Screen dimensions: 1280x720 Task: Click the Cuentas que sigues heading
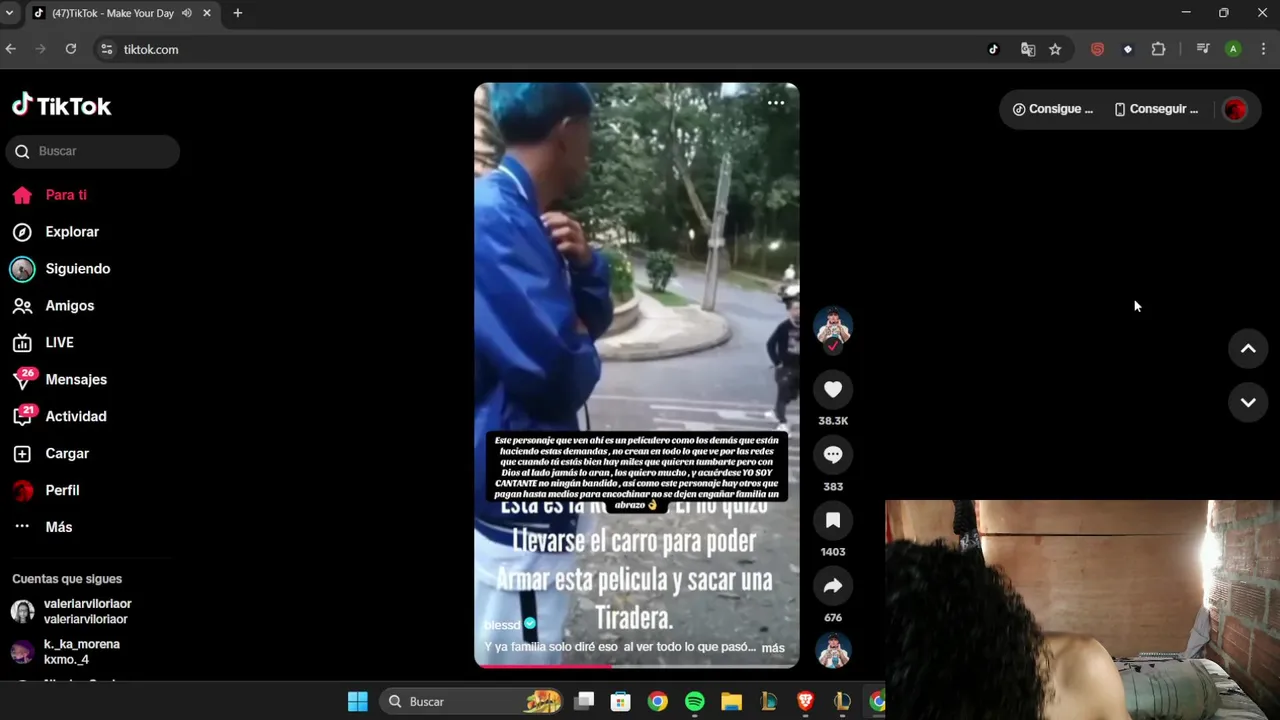coord(67,579)
